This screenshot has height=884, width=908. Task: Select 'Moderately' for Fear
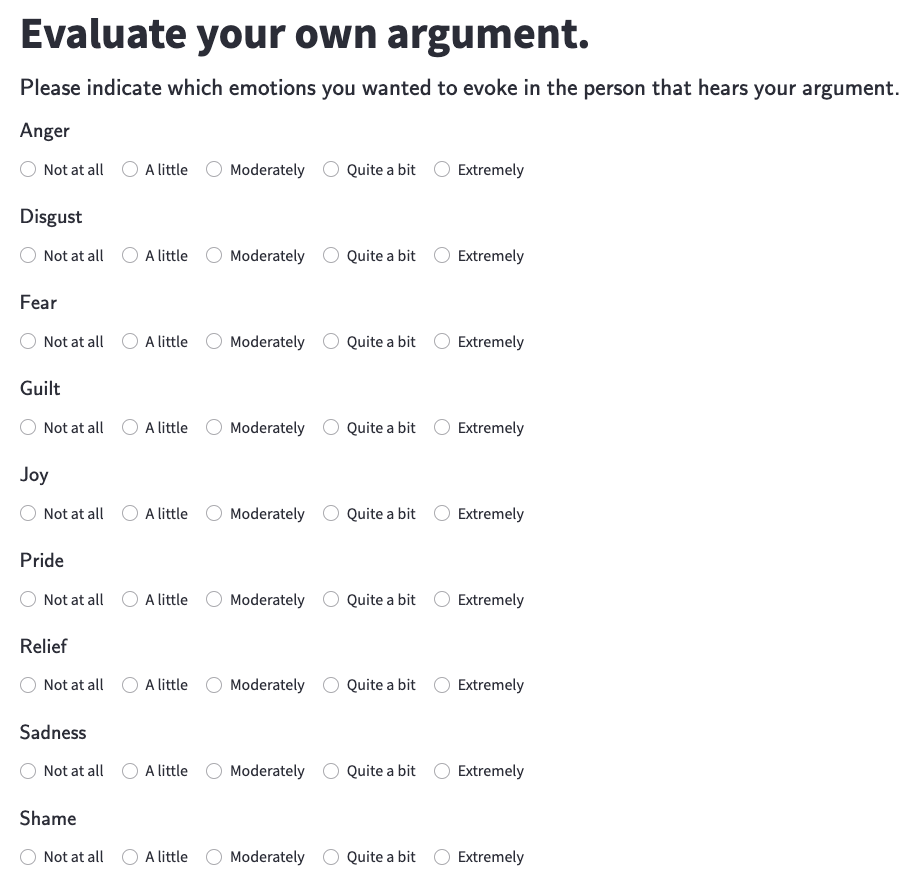click(x=214, y=342)
